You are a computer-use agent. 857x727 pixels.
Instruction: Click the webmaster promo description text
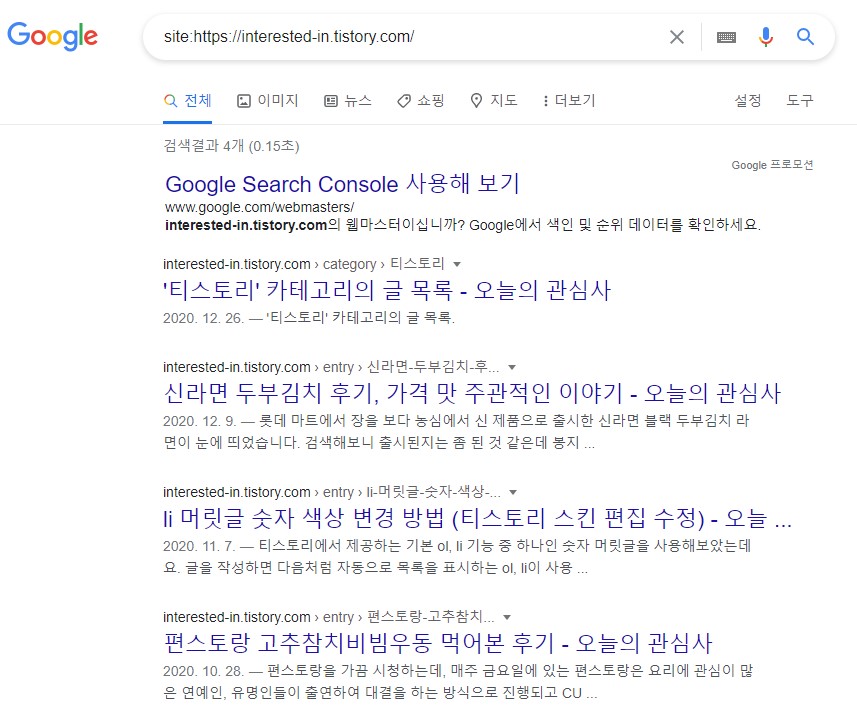[x=463, y=225]
